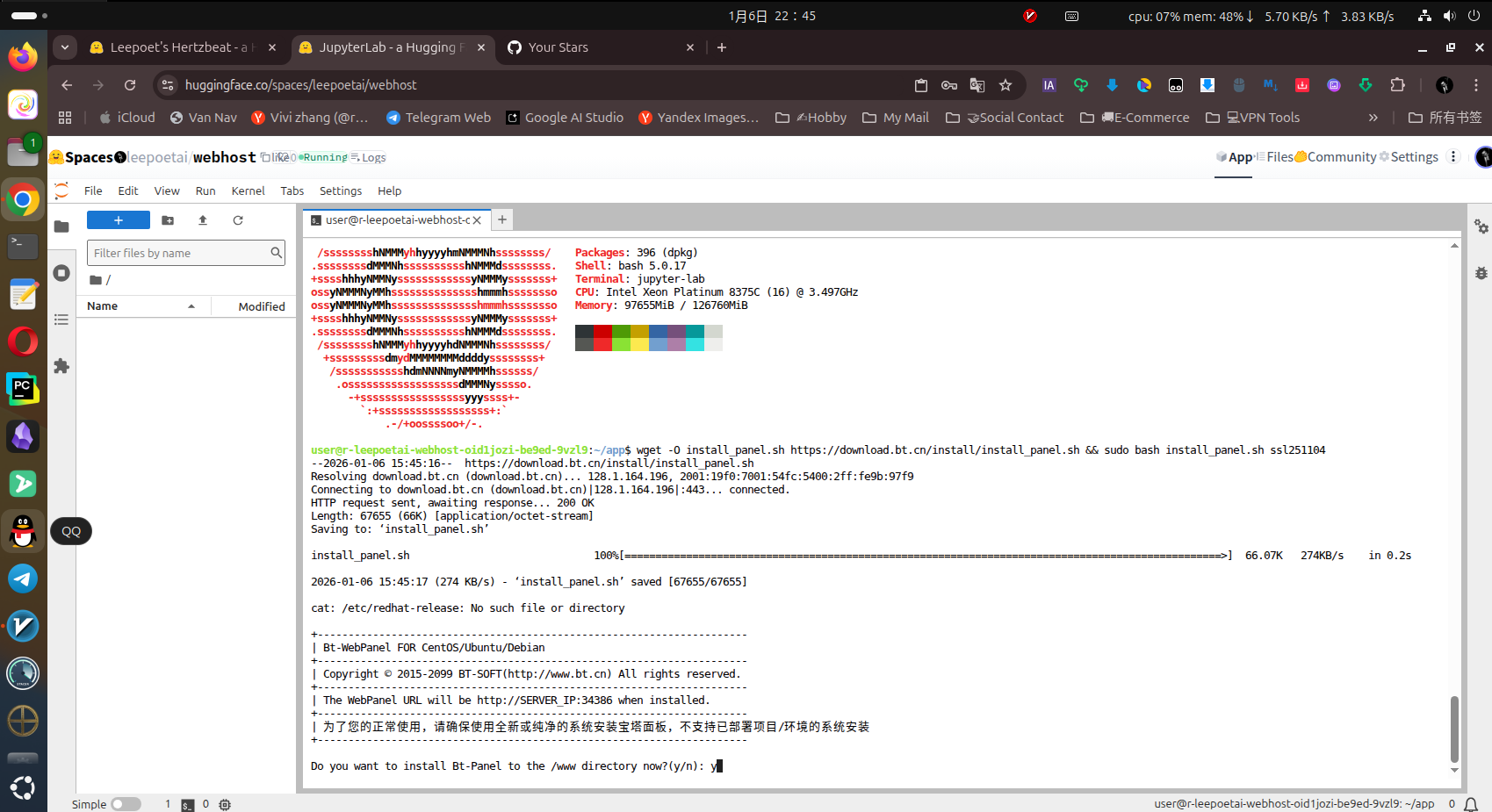Open the Space Logs button
This screenshot has width=1492, height=812.
(369, 158)
